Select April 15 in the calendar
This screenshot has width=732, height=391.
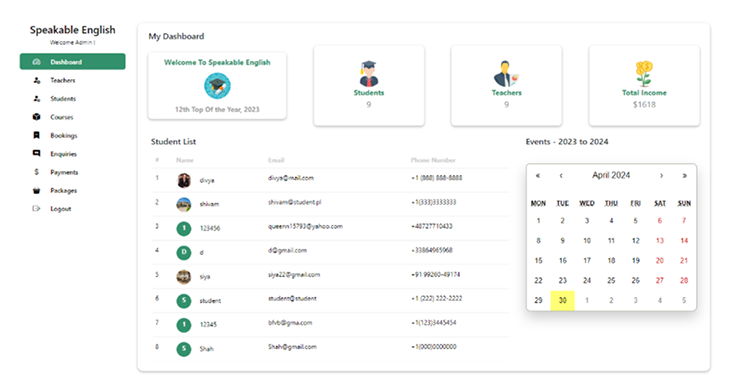tap(538, 260)
